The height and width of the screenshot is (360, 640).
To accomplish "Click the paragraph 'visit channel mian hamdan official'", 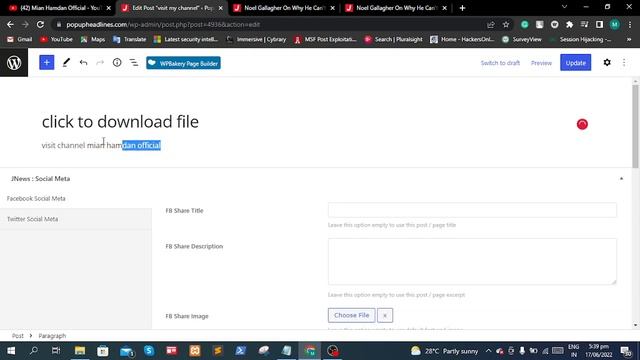I will tap(101, 145).
